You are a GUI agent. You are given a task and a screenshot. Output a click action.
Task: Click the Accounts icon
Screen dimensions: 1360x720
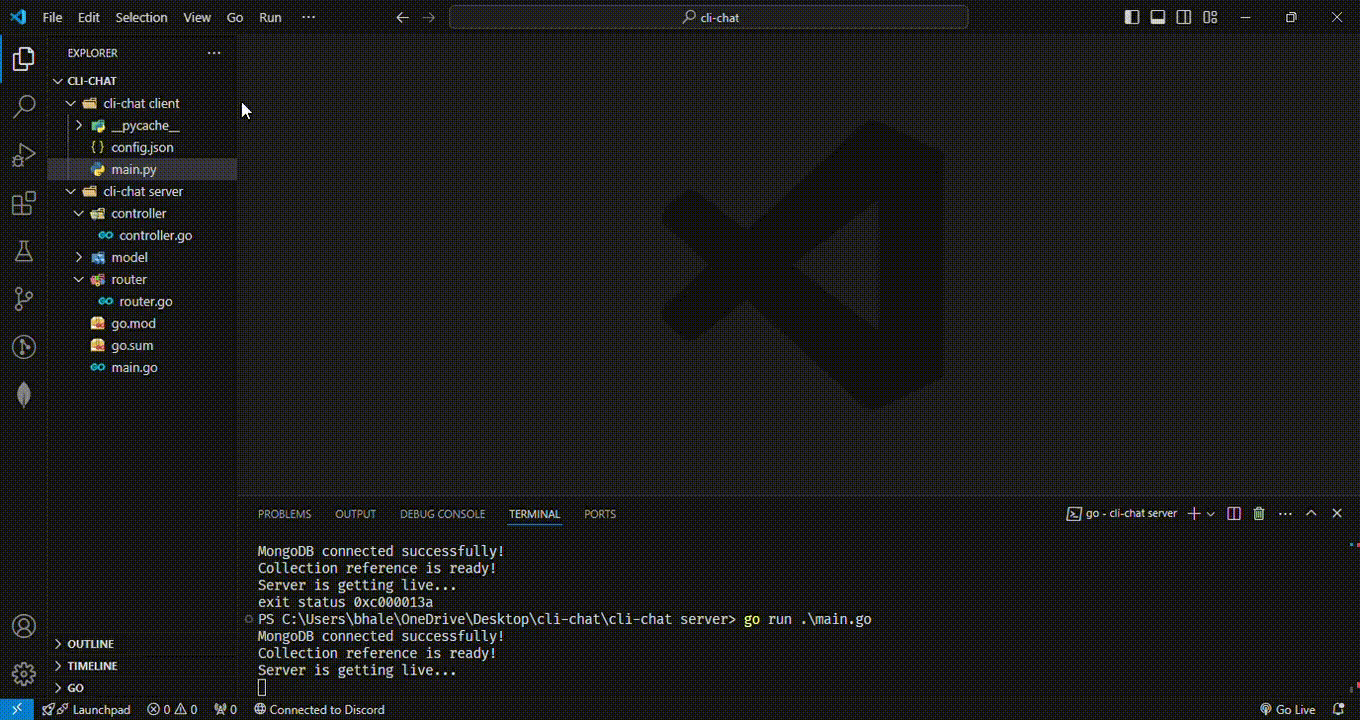click(24, 627)
